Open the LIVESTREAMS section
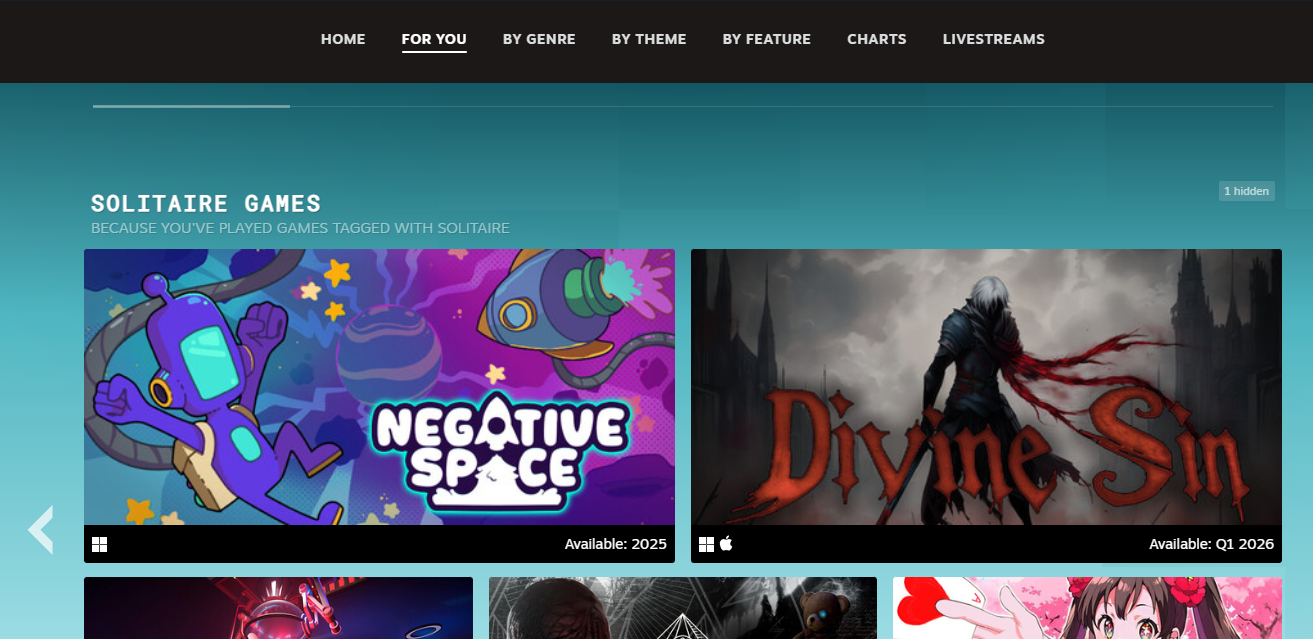The height and width of the screenshot is (639, 1313). click(x=993, y=39)
